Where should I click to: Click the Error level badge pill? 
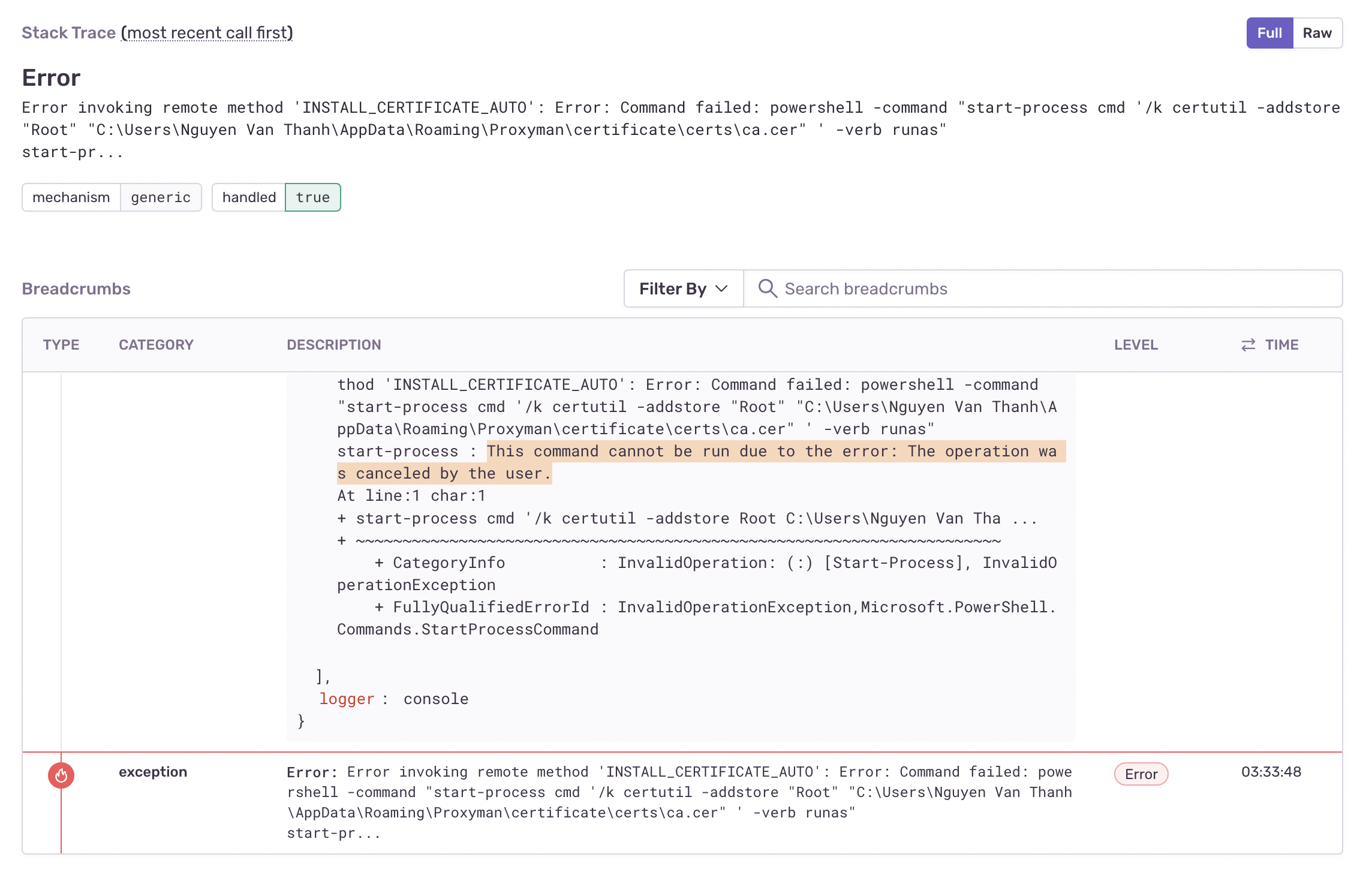pyautogui.click(x=1141, y=774)
